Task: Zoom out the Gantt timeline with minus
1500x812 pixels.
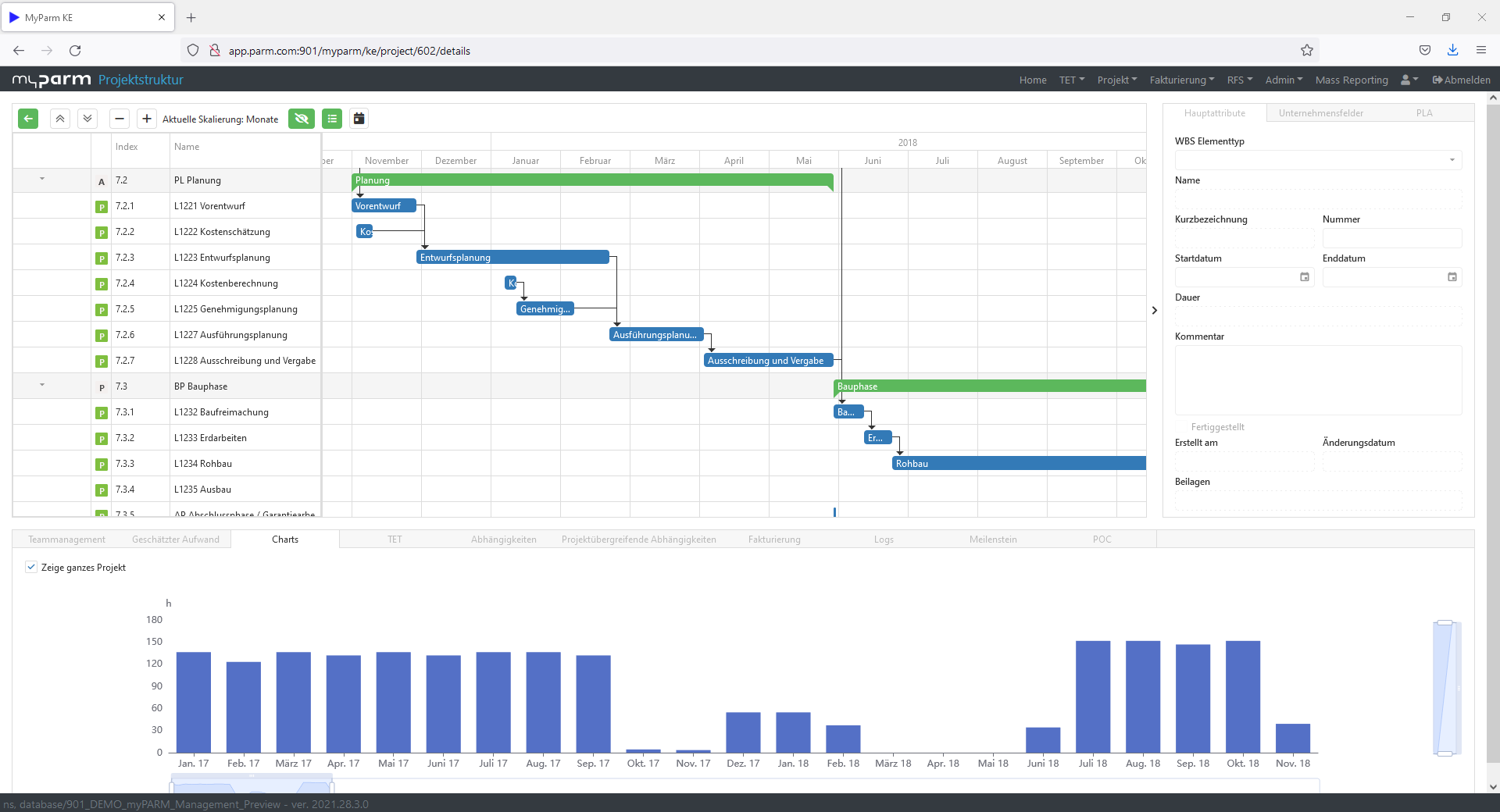Action: point(119,119)
